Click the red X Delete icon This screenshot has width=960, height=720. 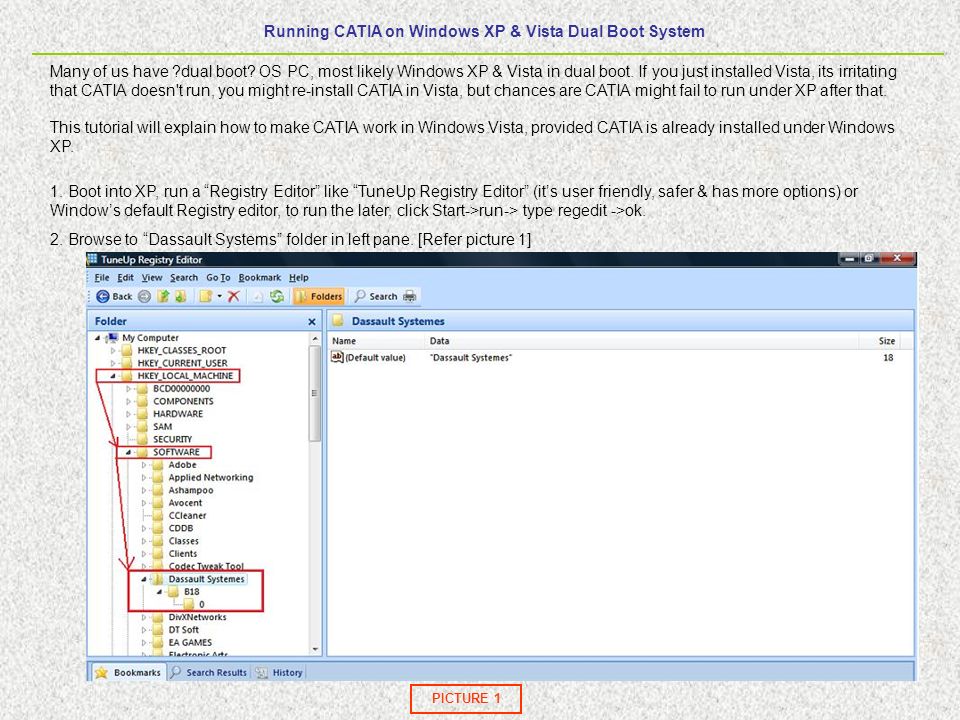pyautogui.click(x=233, y=297)
